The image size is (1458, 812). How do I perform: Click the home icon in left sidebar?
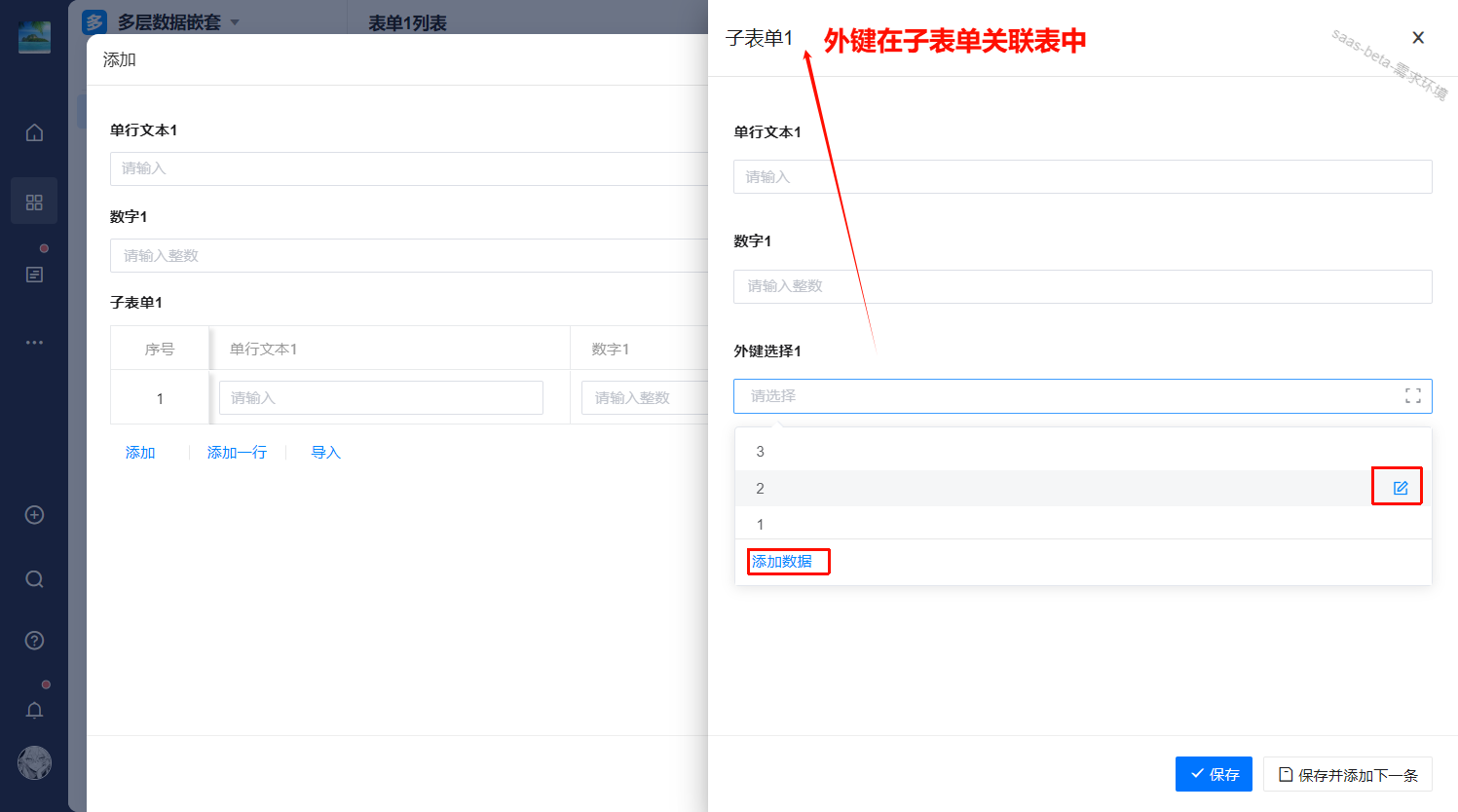[x=34, y=132]
